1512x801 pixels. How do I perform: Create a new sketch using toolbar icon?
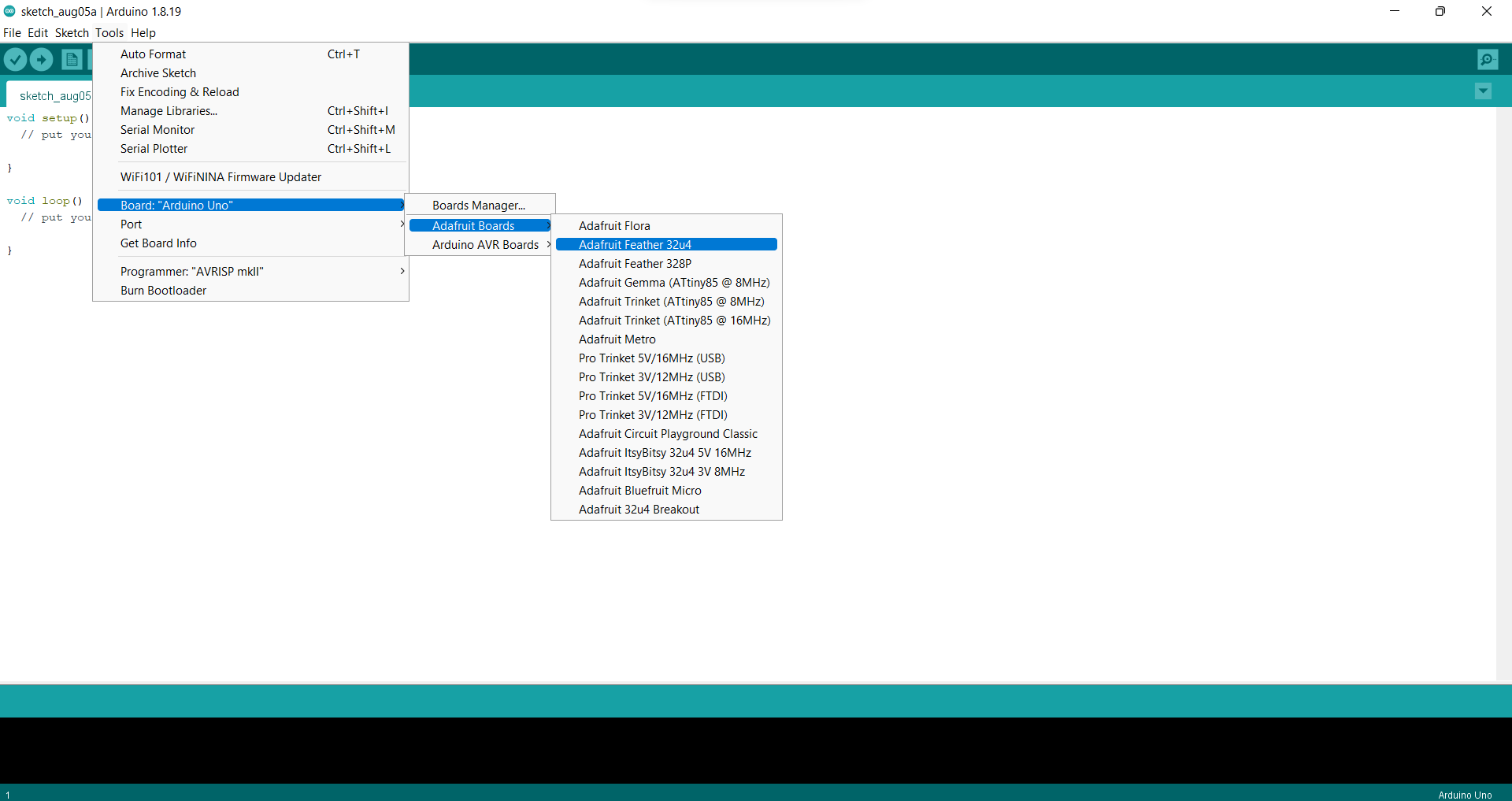click(x=71, y=59)
